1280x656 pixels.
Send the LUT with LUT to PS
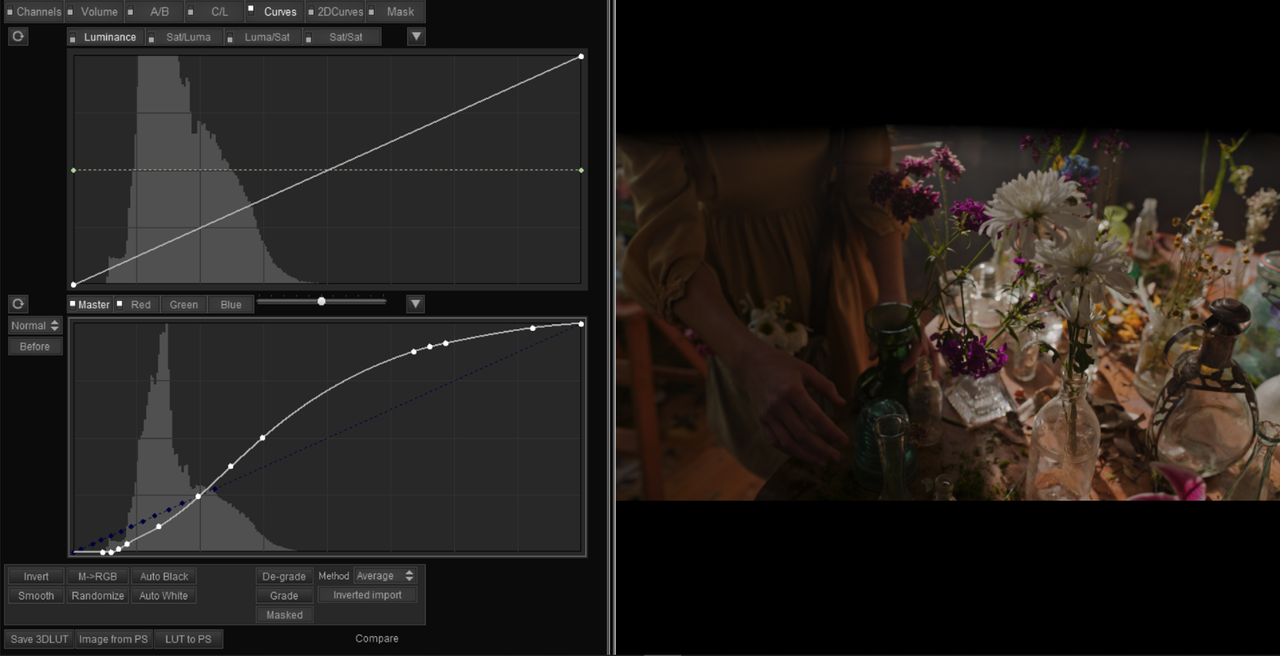[189, 639]
